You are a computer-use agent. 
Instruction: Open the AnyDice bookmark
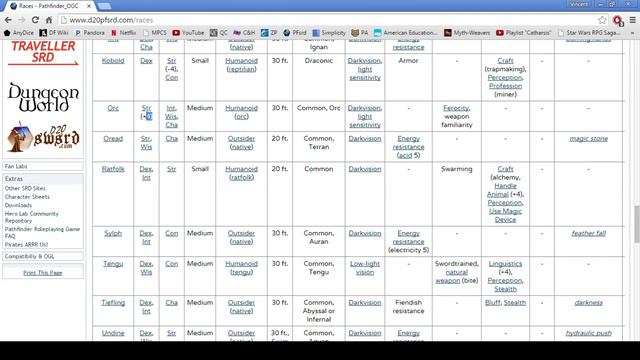tap(19, 33)
